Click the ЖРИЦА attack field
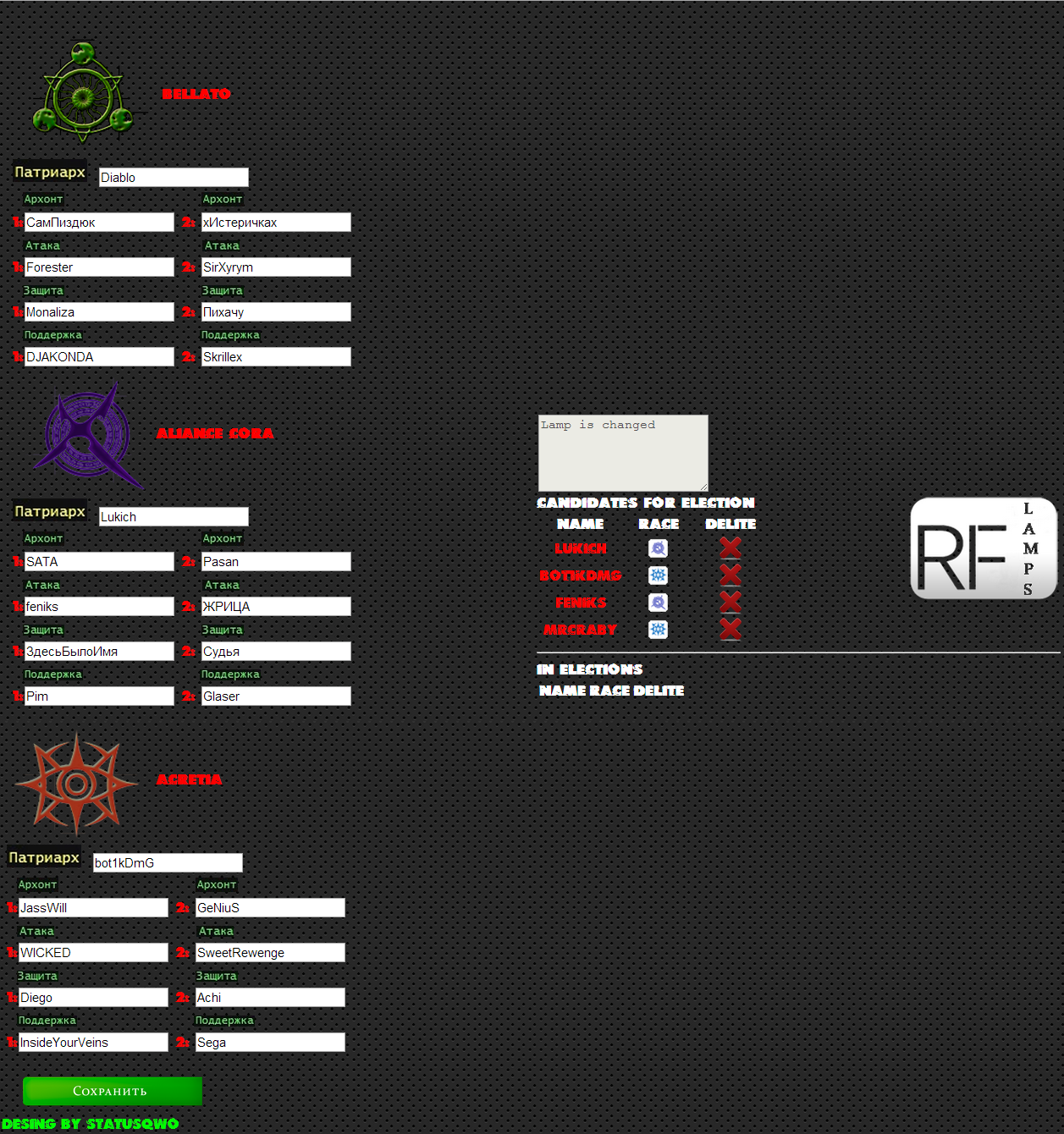The height and width of the screenshot is (1134, 1064). click(276, 606)
